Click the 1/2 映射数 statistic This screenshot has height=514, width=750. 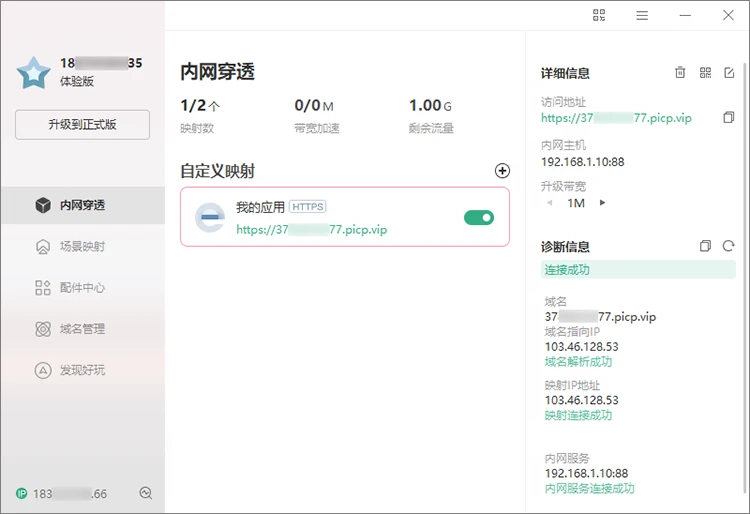pyautogui.click(x=200, y=115)
